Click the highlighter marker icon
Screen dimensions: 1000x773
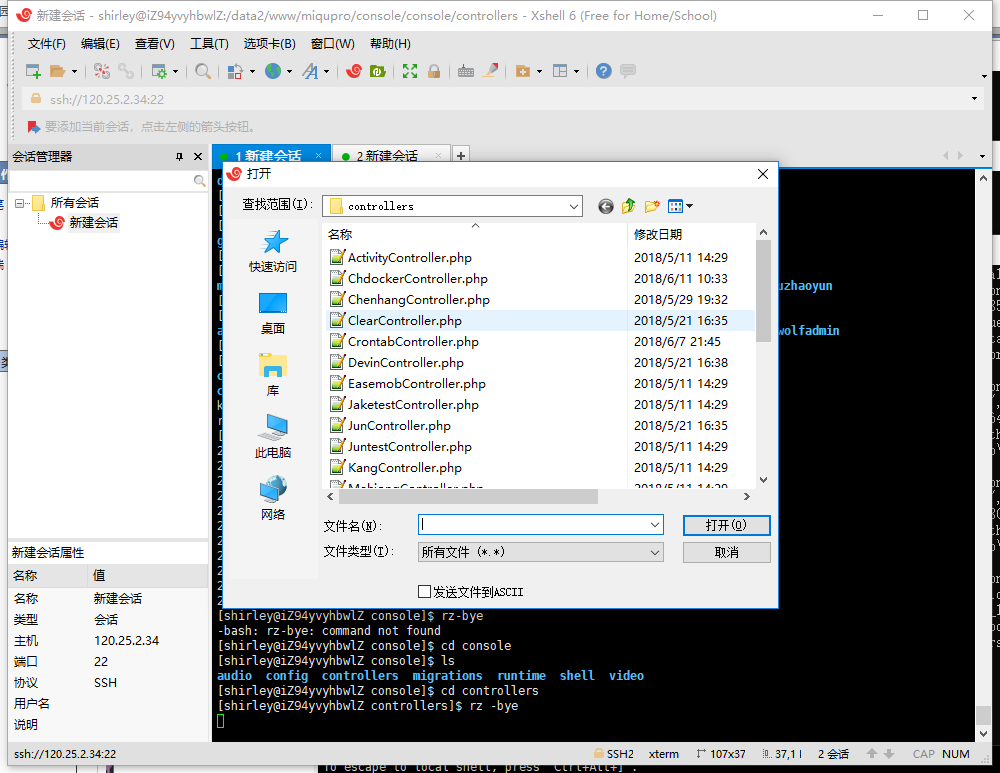point(490,71)
